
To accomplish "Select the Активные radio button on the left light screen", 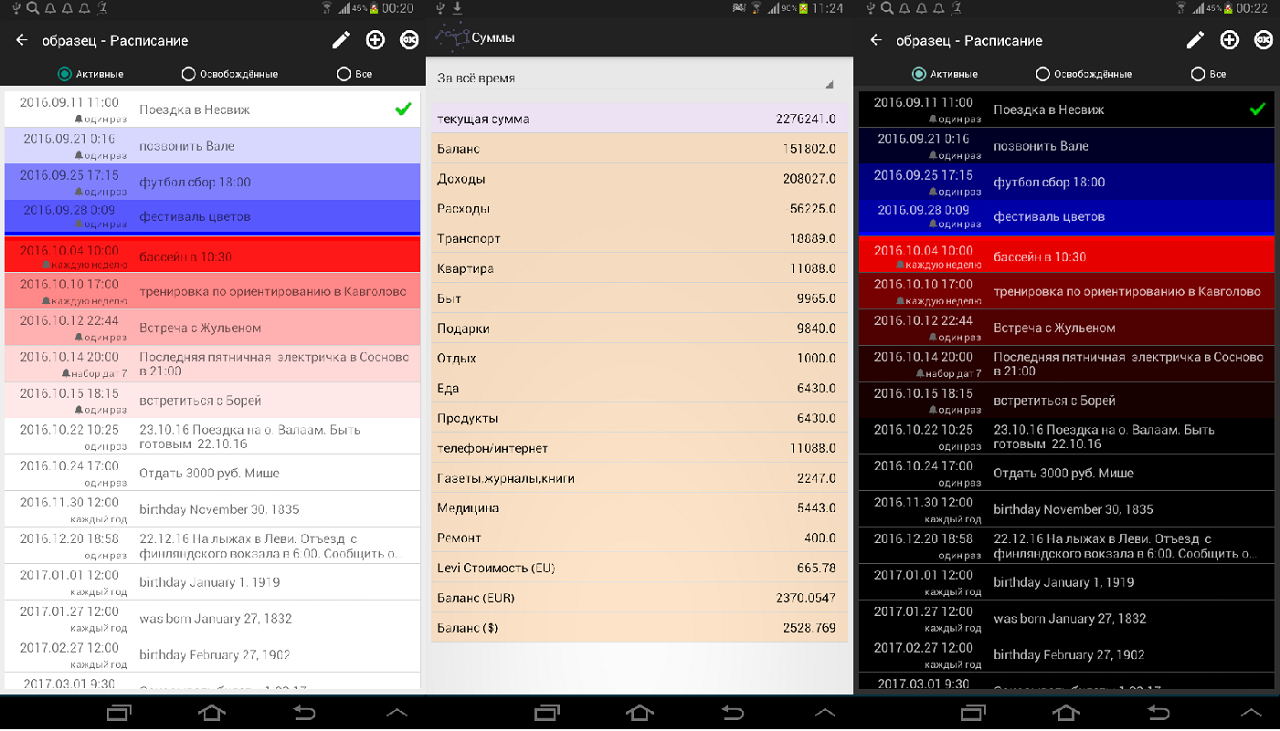I will tap(65, 74).
